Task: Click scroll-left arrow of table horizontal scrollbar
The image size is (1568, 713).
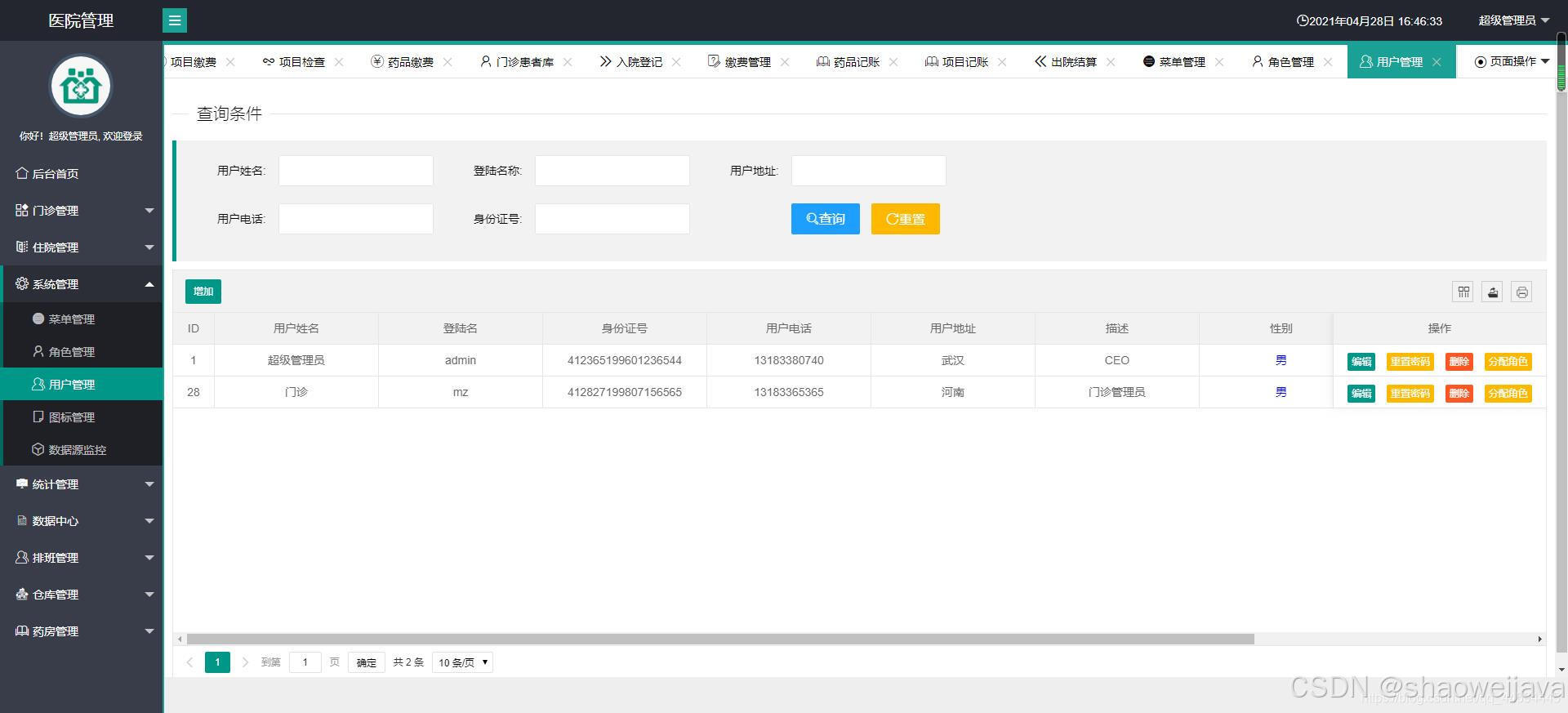Action: point(180,639)
